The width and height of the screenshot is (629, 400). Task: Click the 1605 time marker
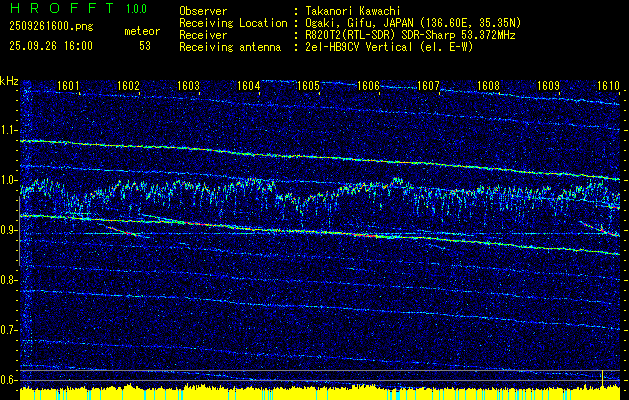tap(309, 86)
